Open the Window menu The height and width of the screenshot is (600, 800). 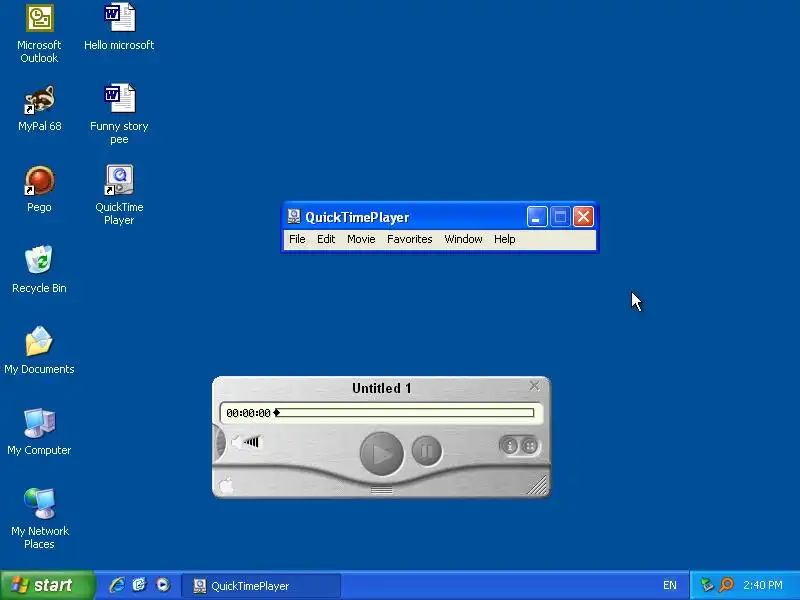point(463,239)
